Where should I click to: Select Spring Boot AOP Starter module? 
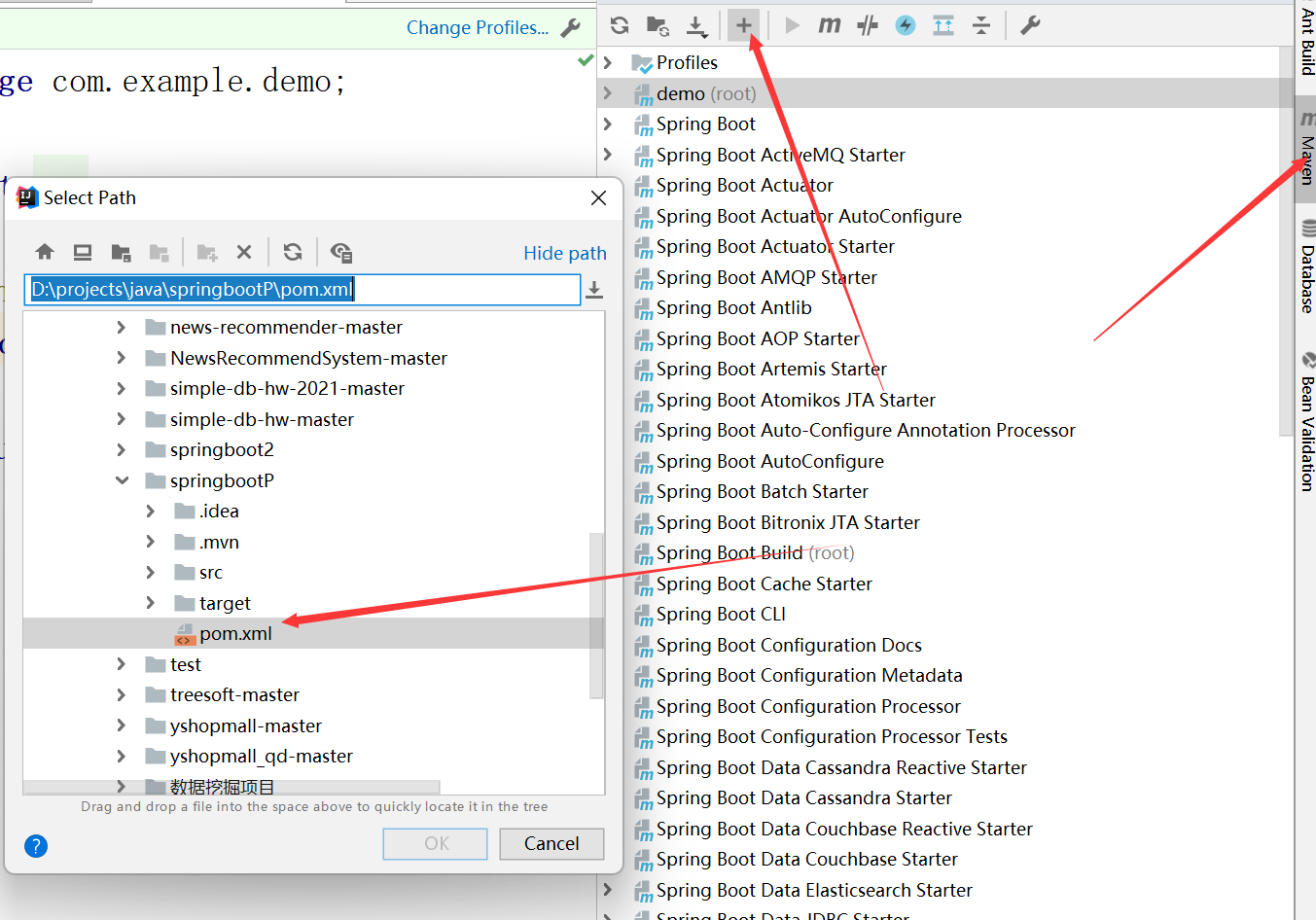[758, 338]
